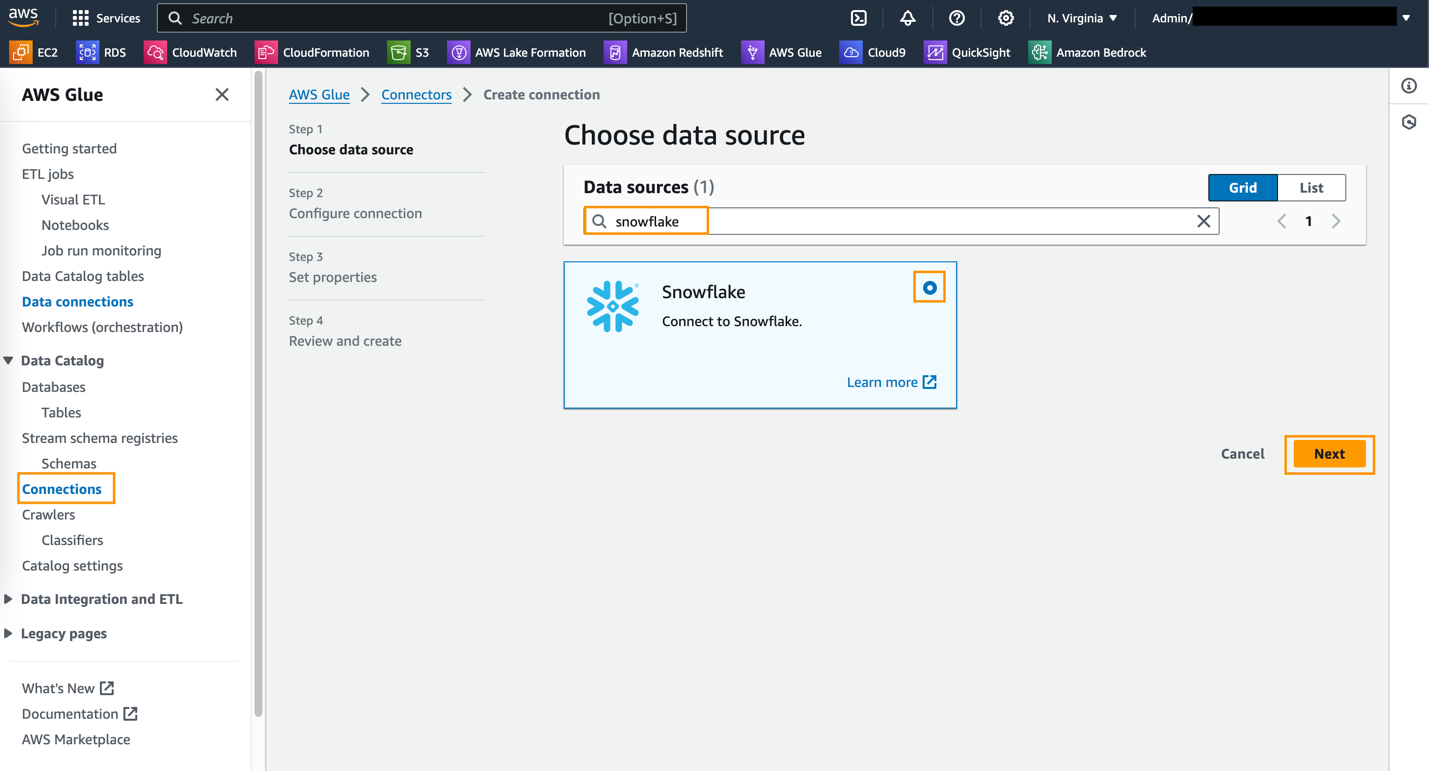Open the notifications bell
Viewport: 1429px width, 771px height.
coord(907,18)
